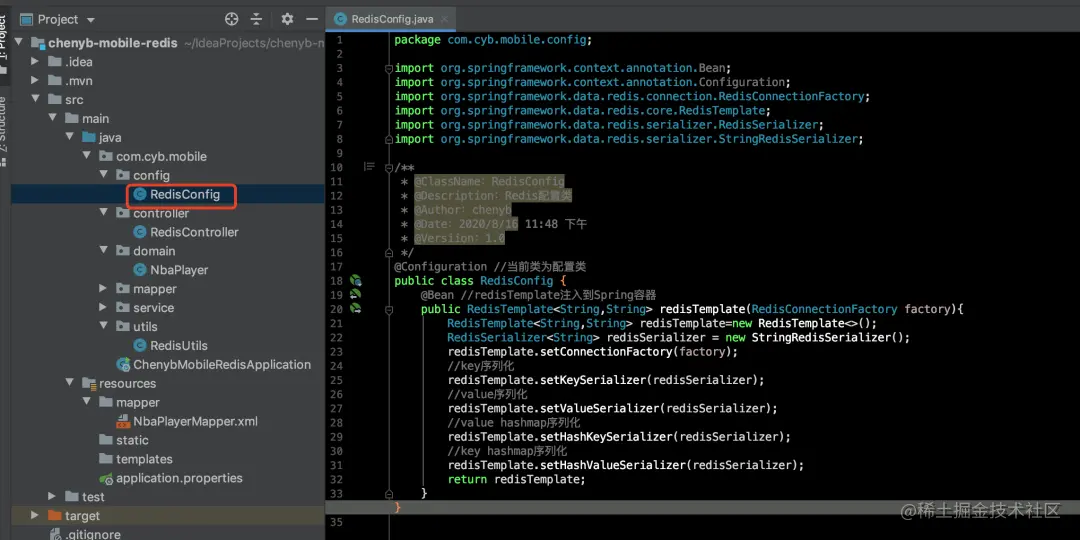
Task: Collapse the chenyb-mobile-redis project root
Action: click(18, 43)
